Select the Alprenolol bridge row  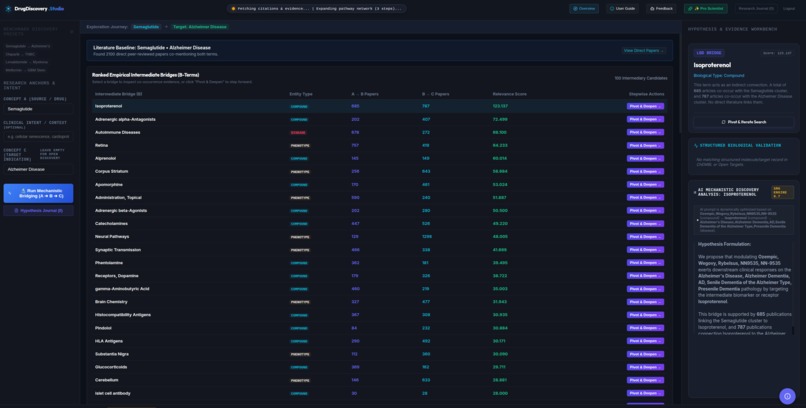click(x=379, y=158)
